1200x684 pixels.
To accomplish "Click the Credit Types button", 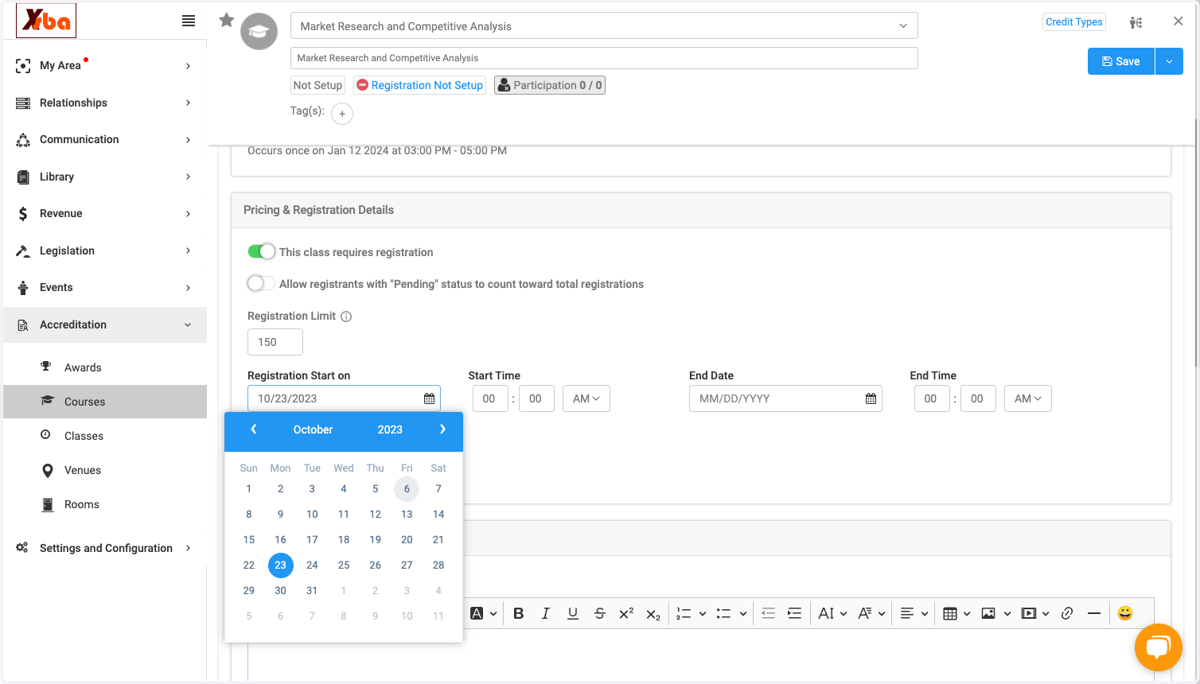I will click(x=1074, y=22).
